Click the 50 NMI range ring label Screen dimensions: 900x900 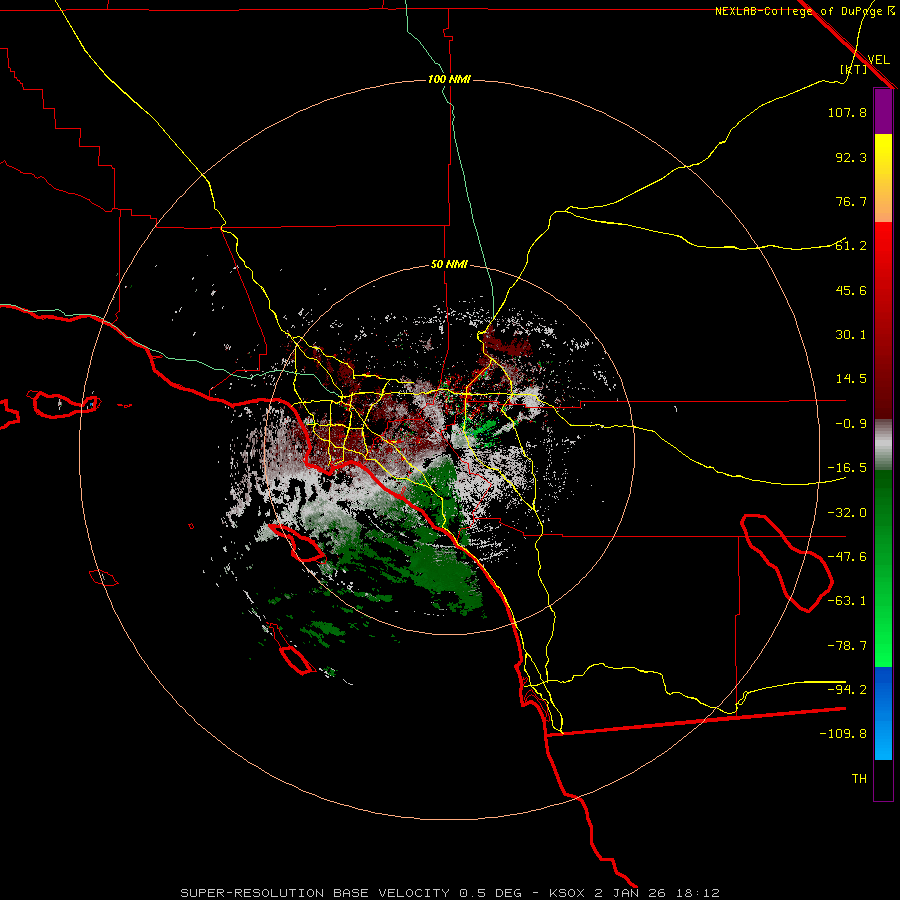[449, 264]
